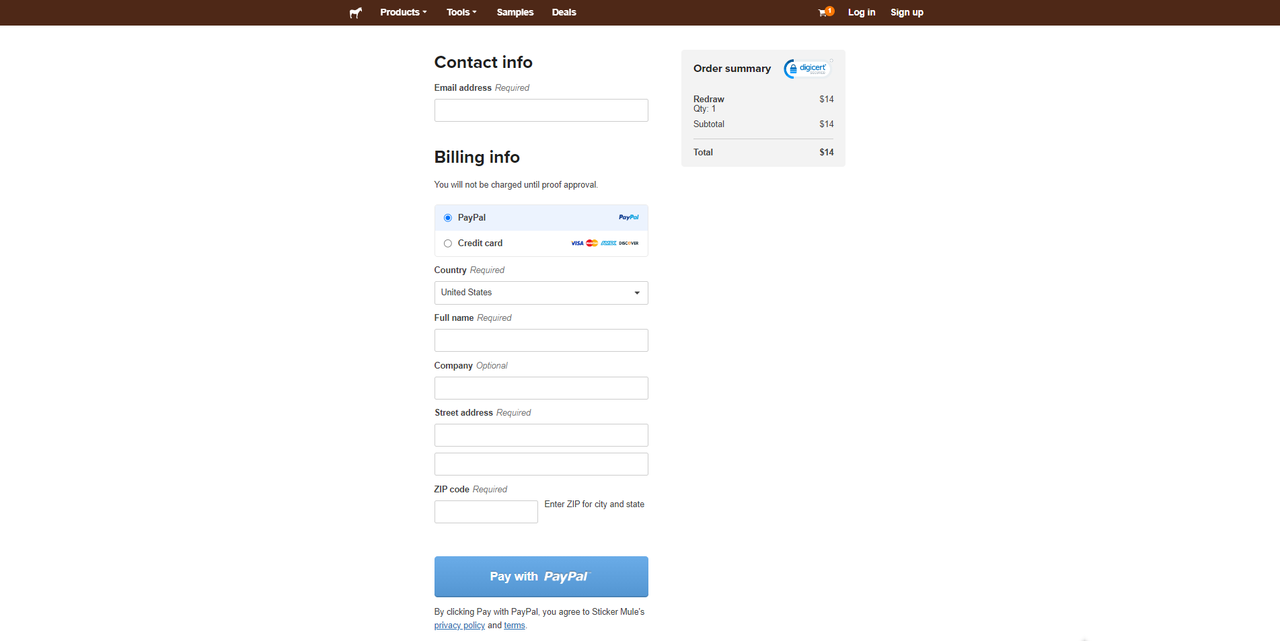Expand the Products menu
The width and height of the screenshot is (1280, 641).
(403, 12)
